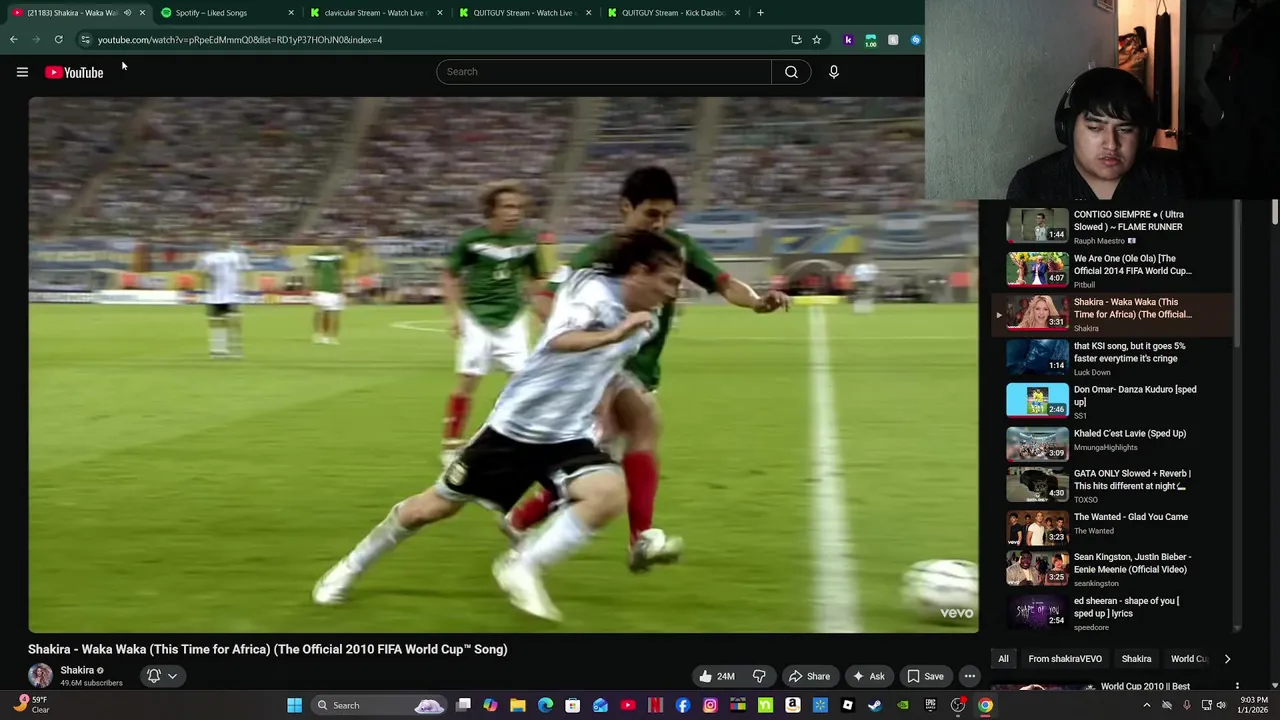The width and height of the screenshot is (1280, 720).
Task: Select the All filter chip
Action: pos(1003,659)
